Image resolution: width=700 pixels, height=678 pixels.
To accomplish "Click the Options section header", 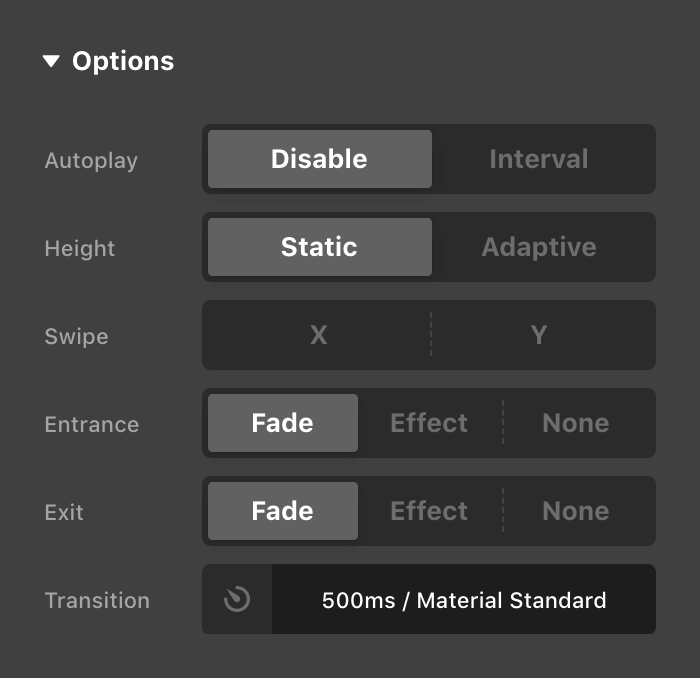I will point(123,62).
